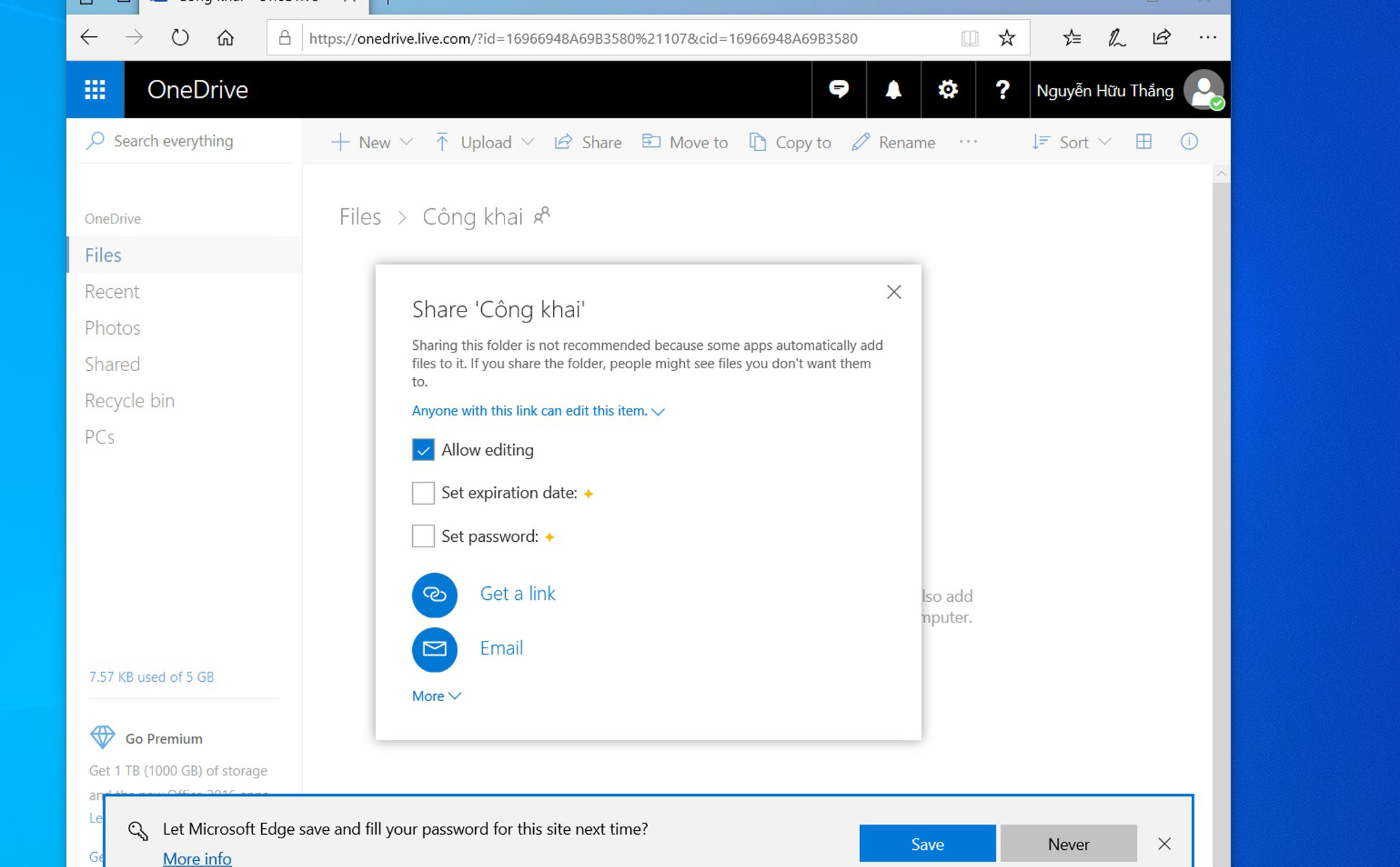Open the Add notes pen tool
The width and height of the screenshot is (1400, 867).
(1116, 38)
